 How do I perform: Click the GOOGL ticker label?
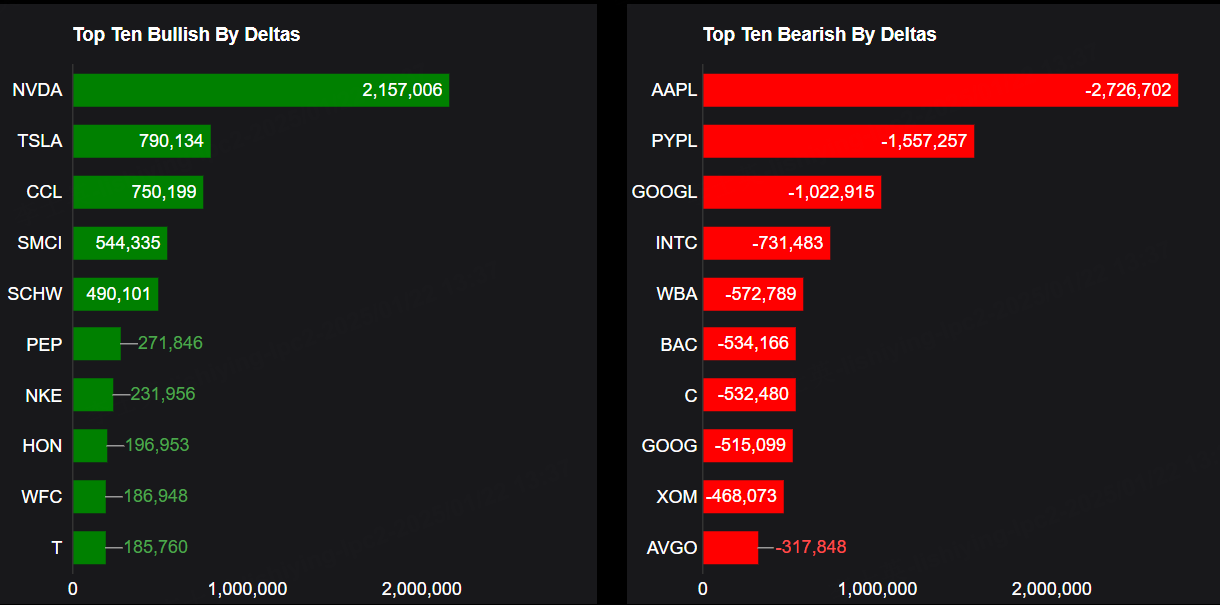[x=664, y=192]
